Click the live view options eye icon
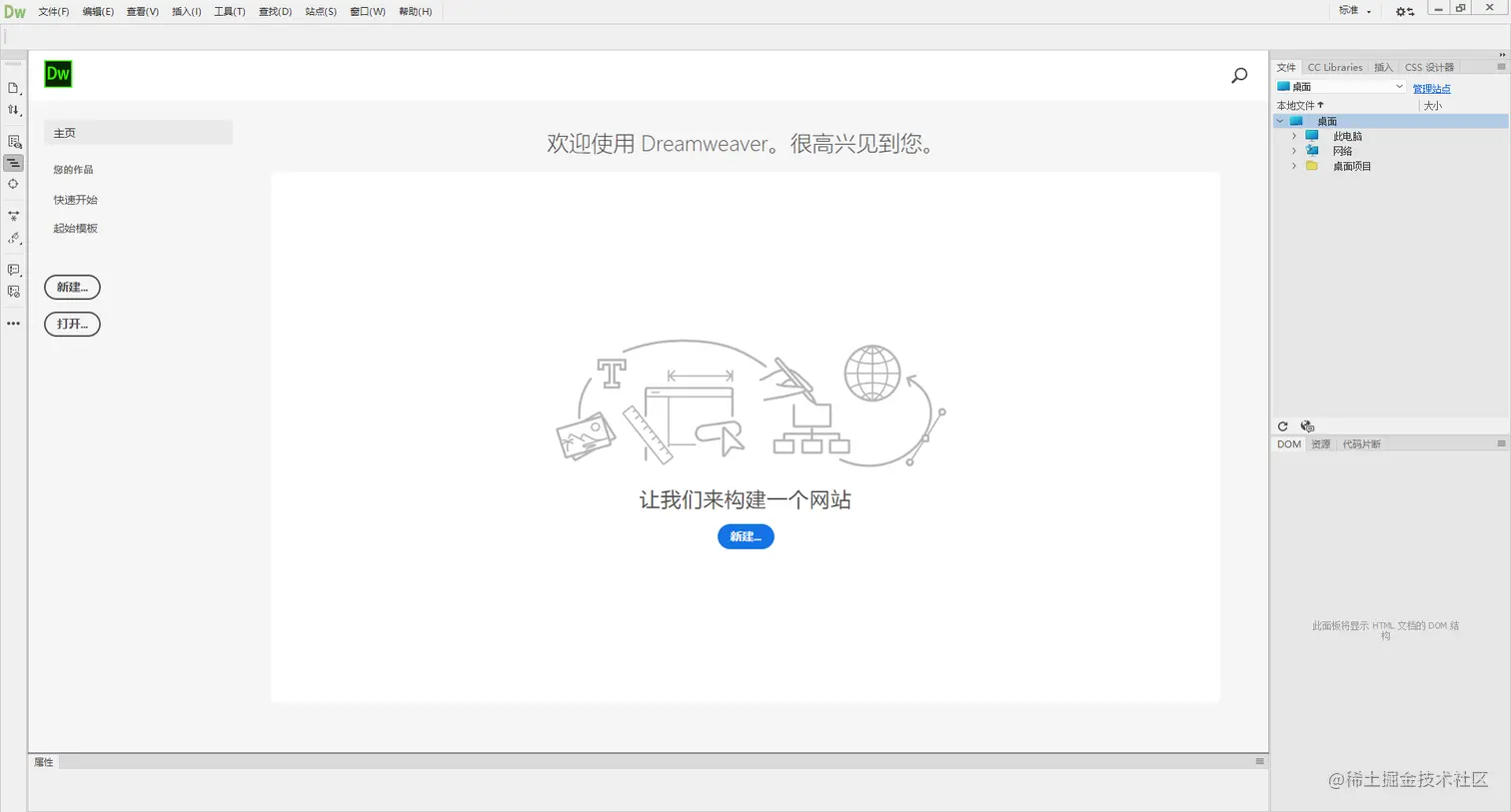1511x812 pixels. [x=13, y=141]
